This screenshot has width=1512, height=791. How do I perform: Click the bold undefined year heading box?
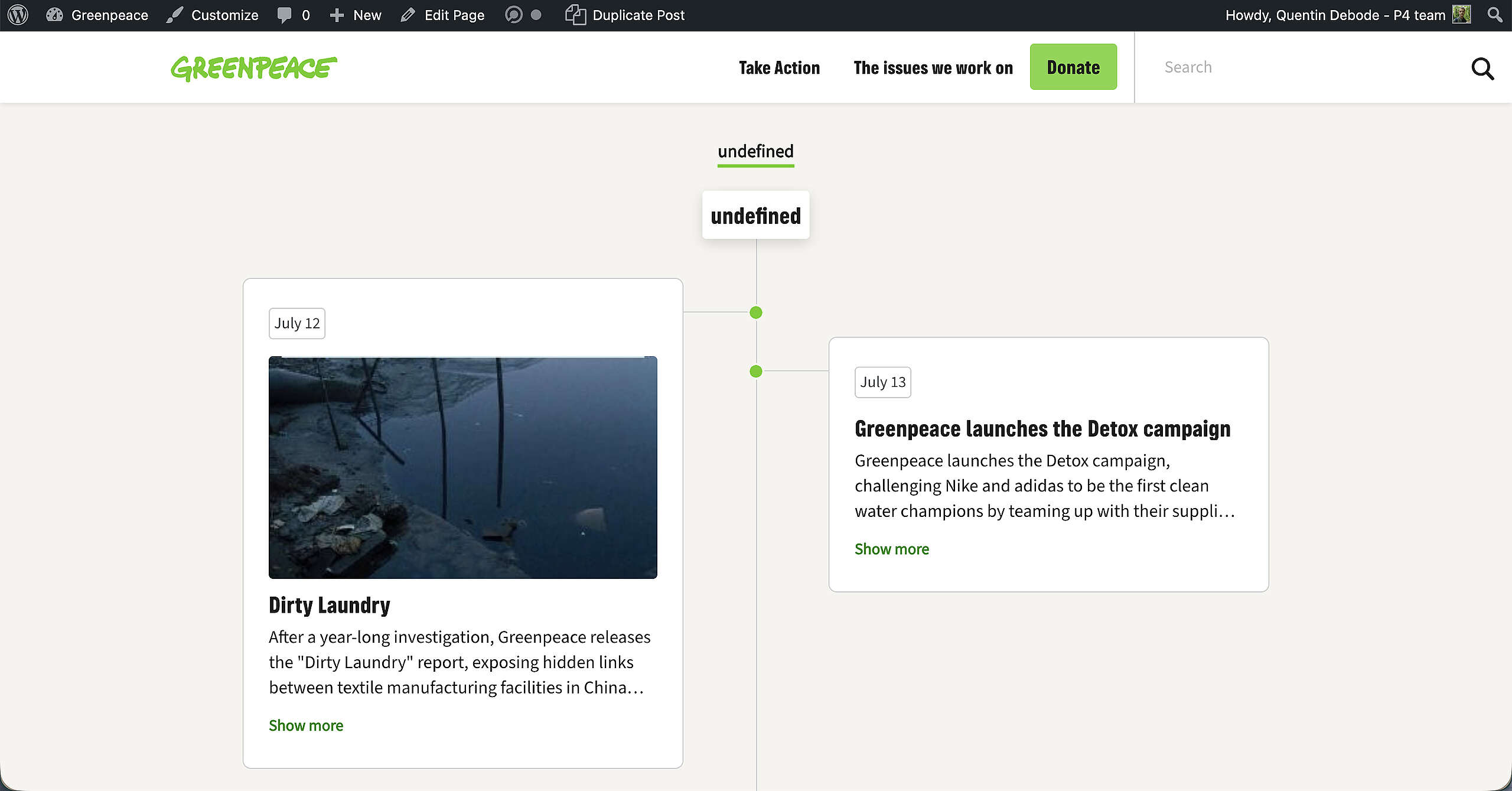pos(755,215)
